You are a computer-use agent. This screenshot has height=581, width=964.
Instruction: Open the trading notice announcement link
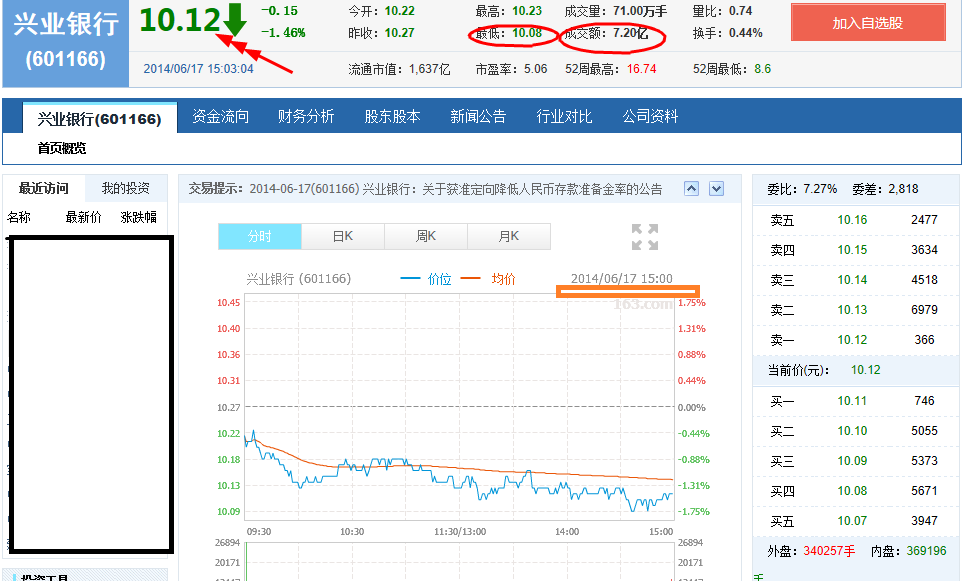click(456, 189)
